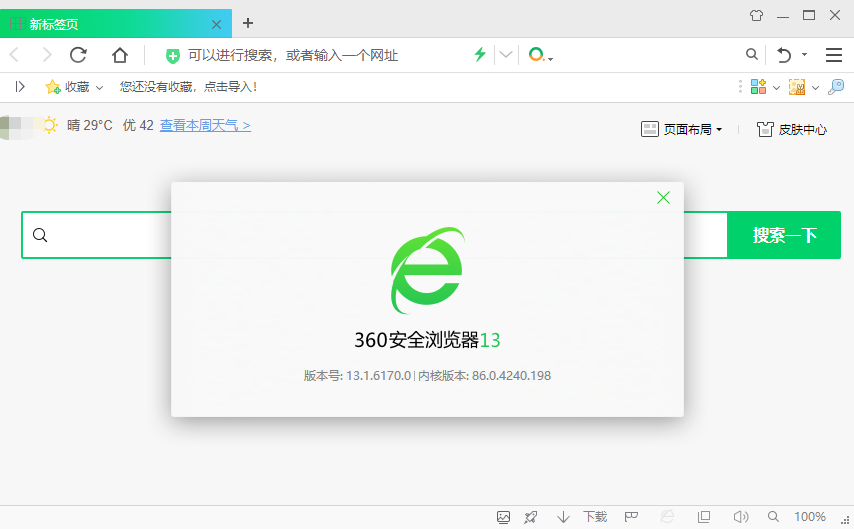Click the toolbar magnifier search icon
The image size is (854, 529).
coord(752,54)
